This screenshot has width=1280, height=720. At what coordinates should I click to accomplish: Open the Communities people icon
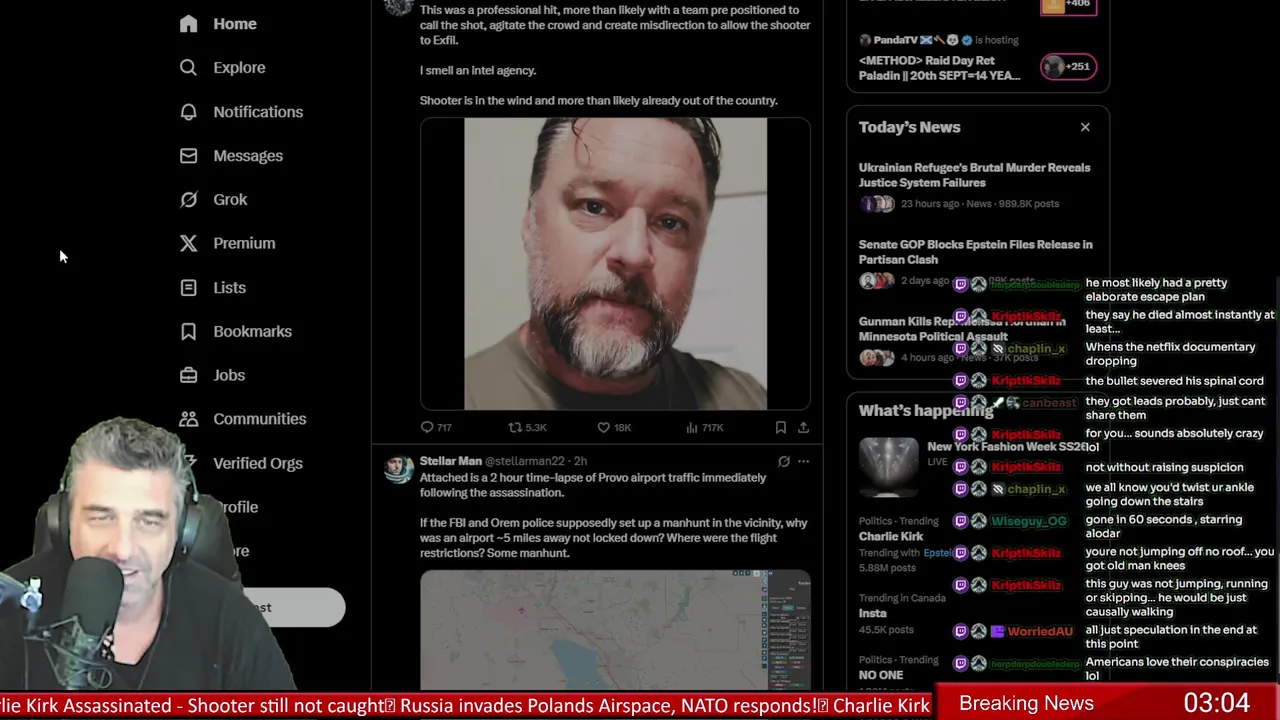[188, 419]
